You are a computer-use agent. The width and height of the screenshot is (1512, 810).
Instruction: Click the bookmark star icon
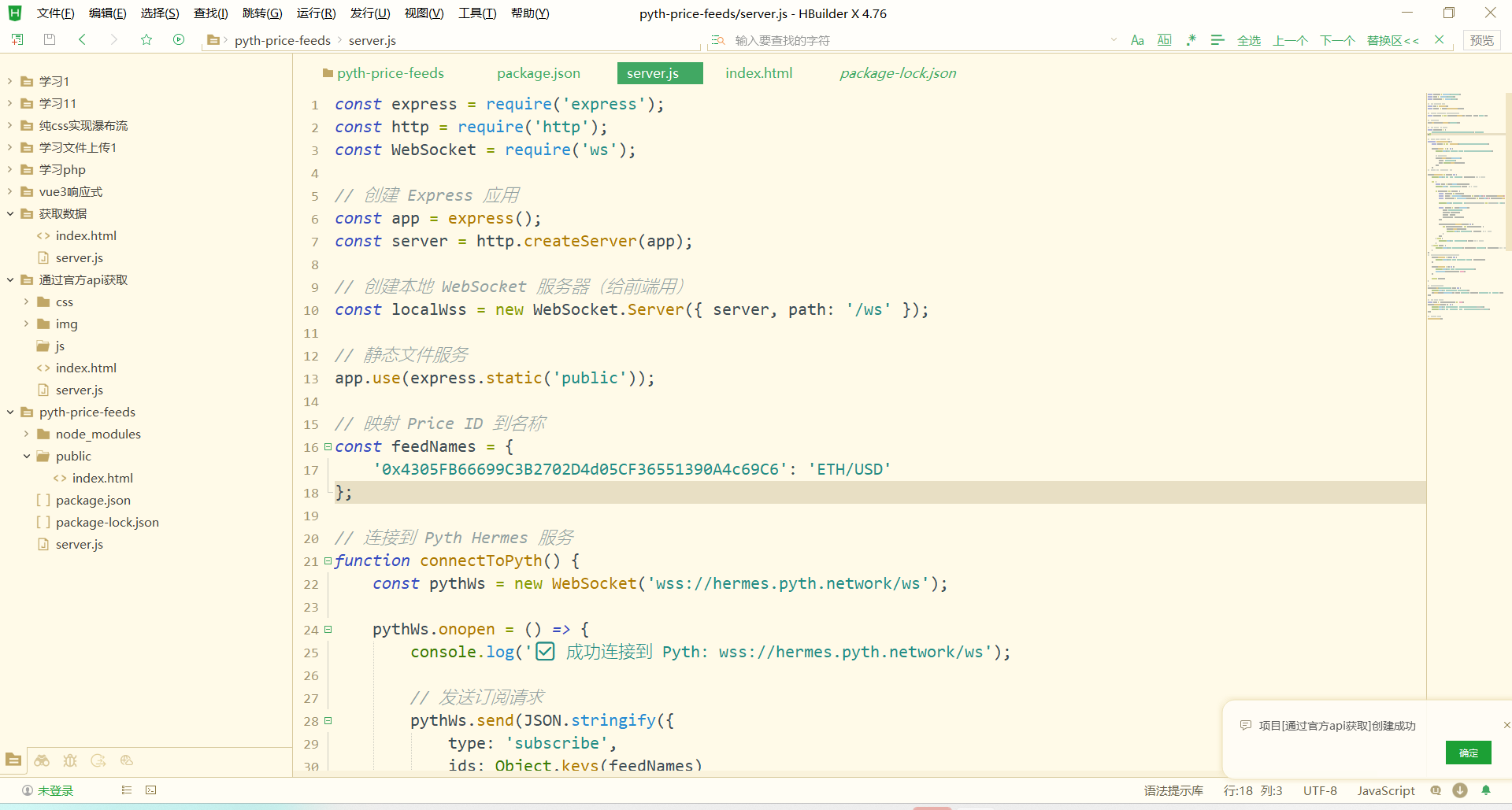[x=146, y=40]
